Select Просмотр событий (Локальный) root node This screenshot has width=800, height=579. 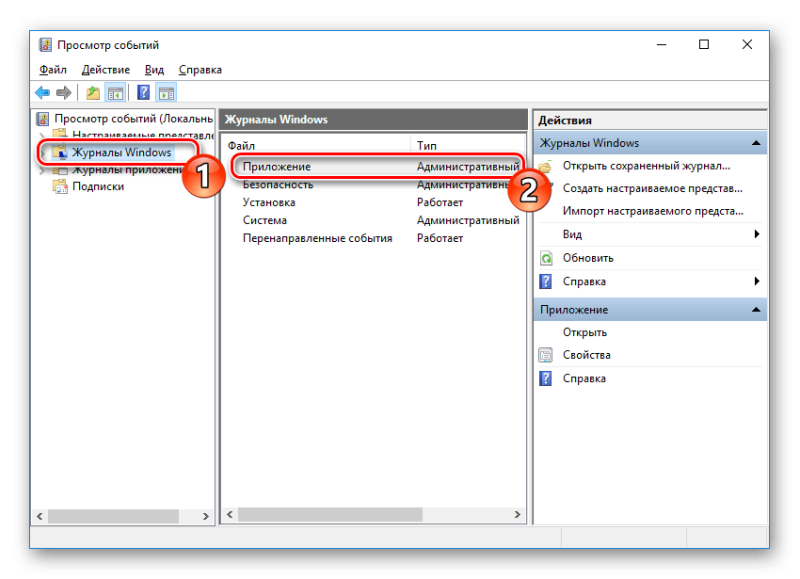coord(133,119)
